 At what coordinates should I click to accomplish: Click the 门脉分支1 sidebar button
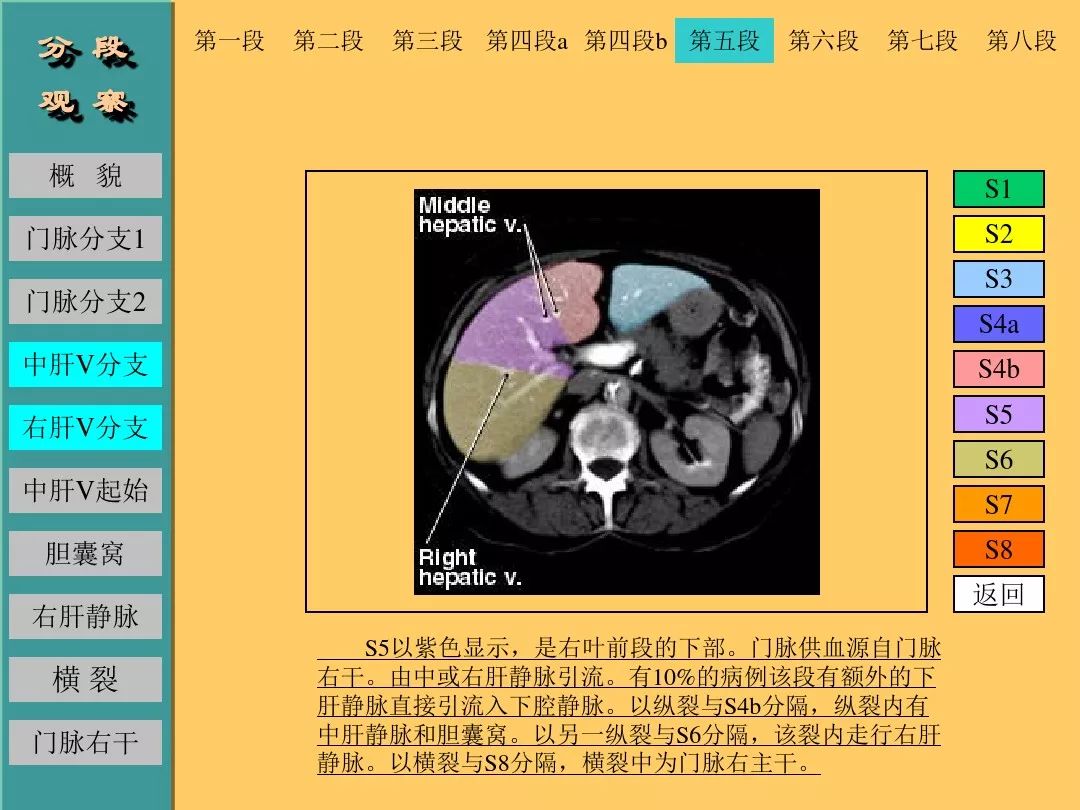point(85,238)
